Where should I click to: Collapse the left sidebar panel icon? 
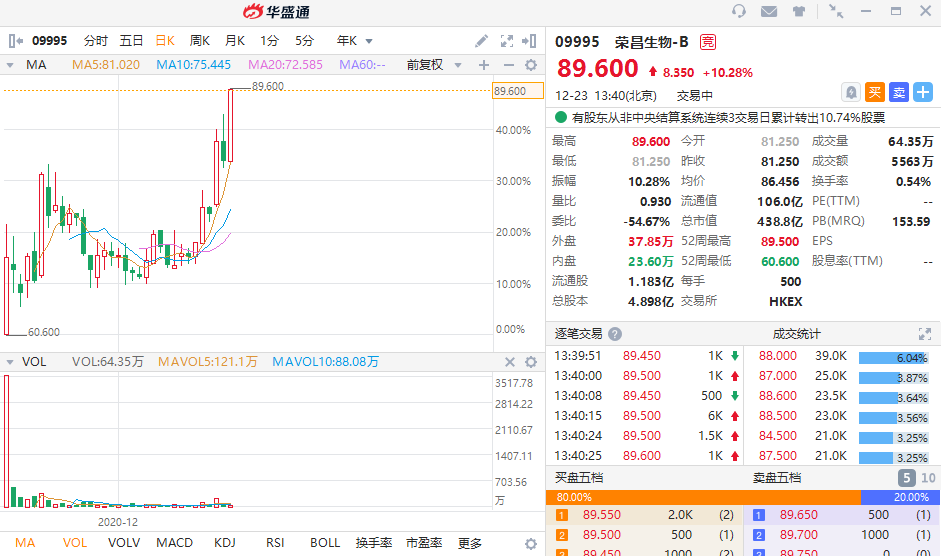16,41
